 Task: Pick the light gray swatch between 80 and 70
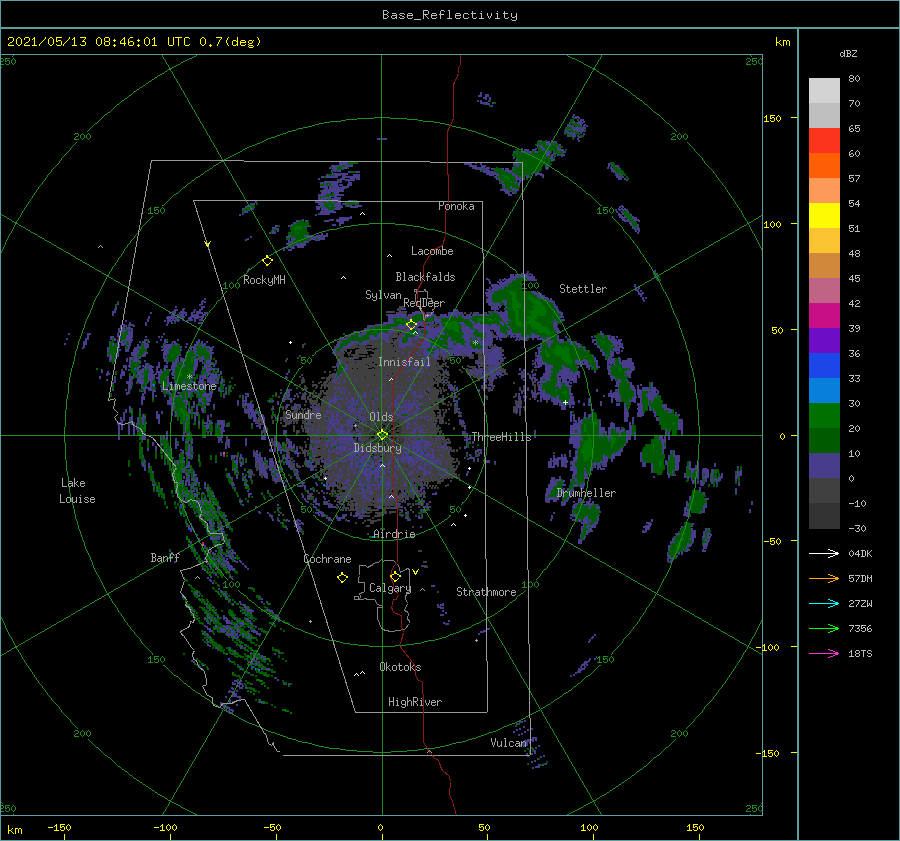[x=824, y=91]
